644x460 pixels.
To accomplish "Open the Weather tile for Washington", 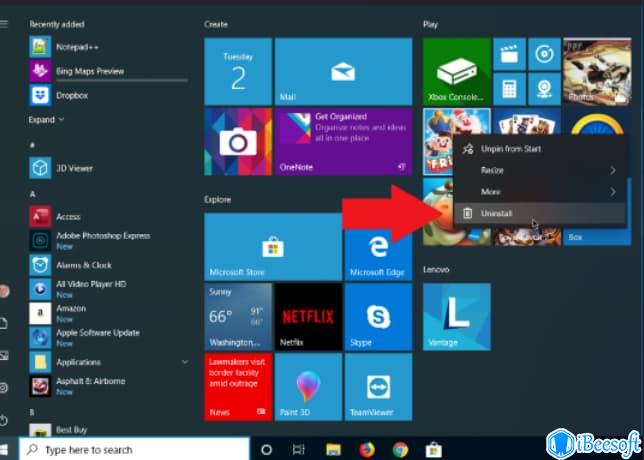I will [238, 317].
